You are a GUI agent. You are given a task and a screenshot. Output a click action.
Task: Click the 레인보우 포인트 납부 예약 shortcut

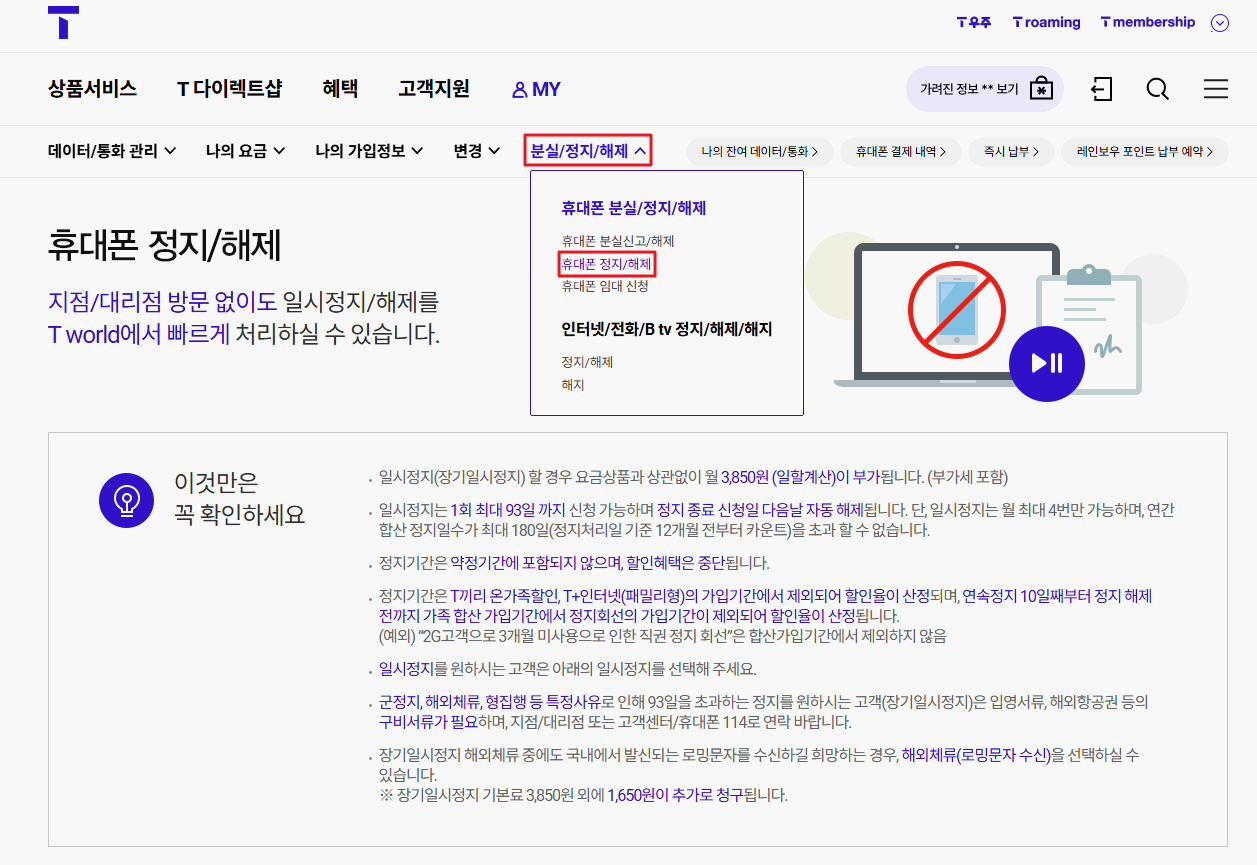(1145, 152)
